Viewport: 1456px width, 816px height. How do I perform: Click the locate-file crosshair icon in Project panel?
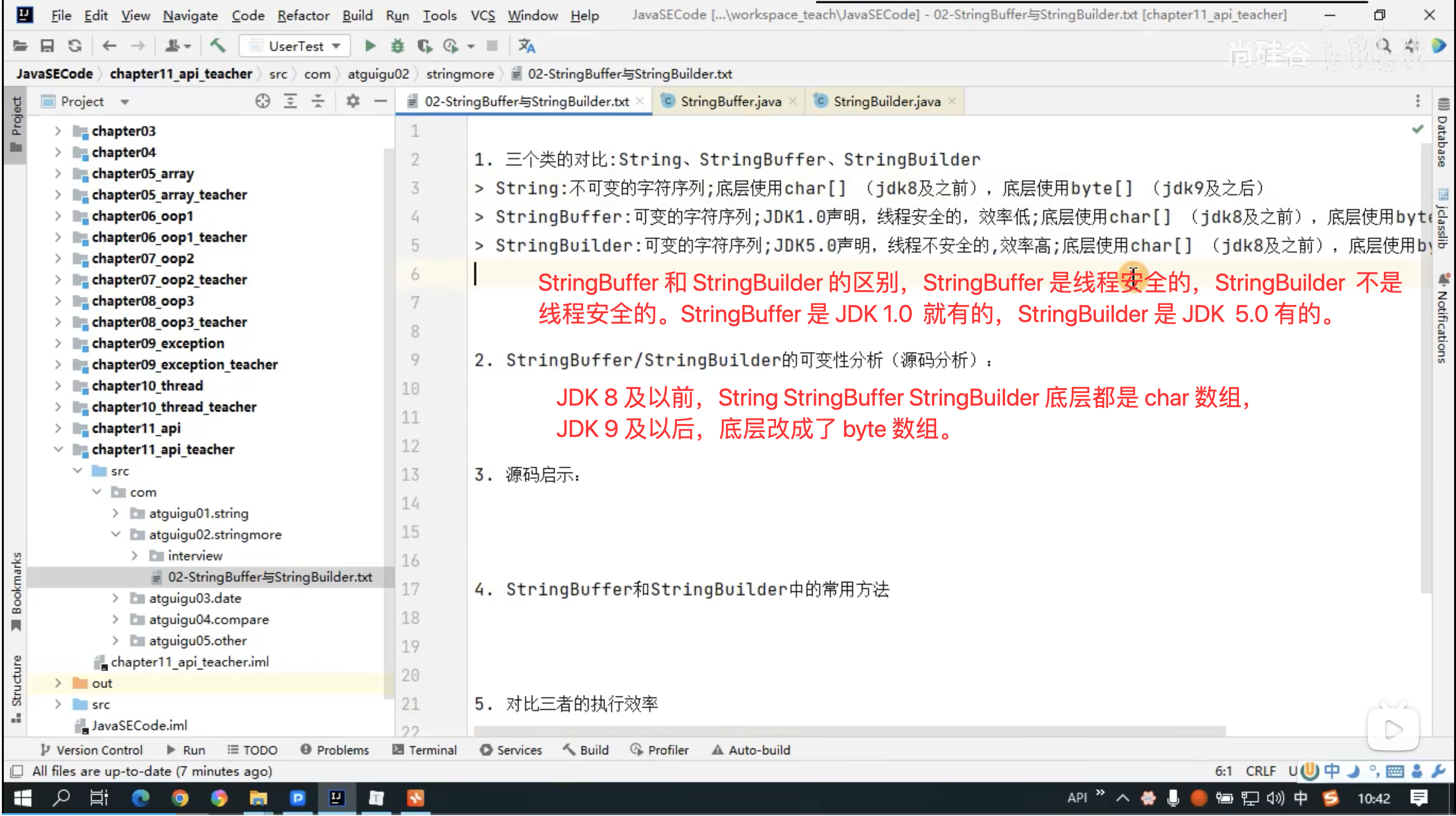(x=262, y=102)
